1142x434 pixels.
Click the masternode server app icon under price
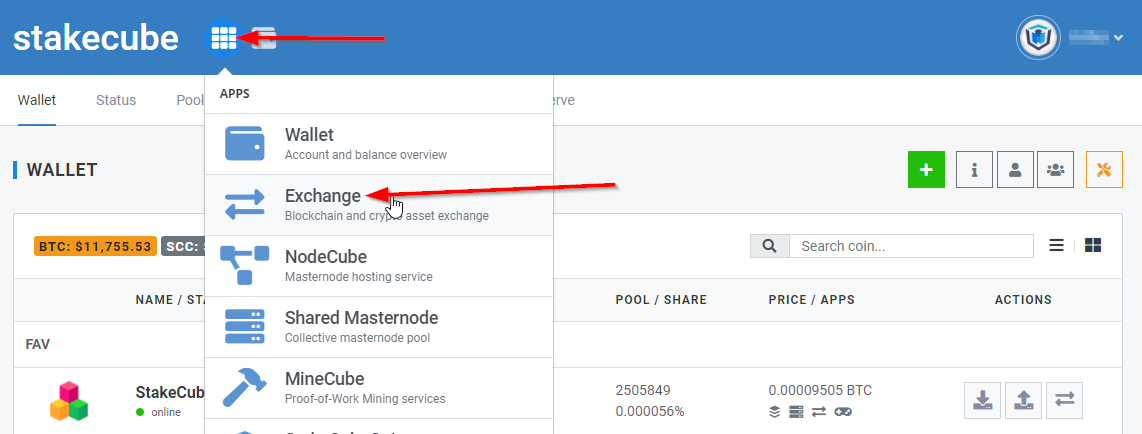pyautogui.click(x=796, y=412)
